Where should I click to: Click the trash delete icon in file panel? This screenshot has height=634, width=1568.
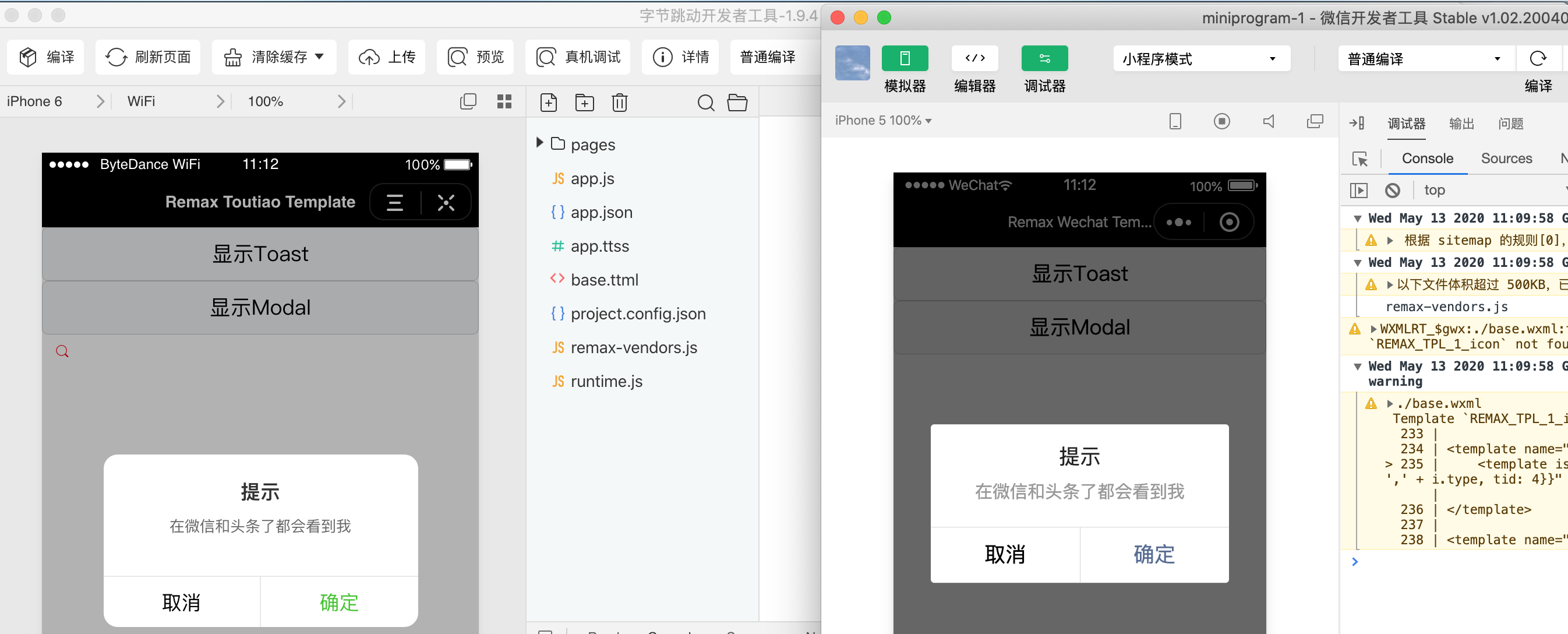tap(620, 103)
